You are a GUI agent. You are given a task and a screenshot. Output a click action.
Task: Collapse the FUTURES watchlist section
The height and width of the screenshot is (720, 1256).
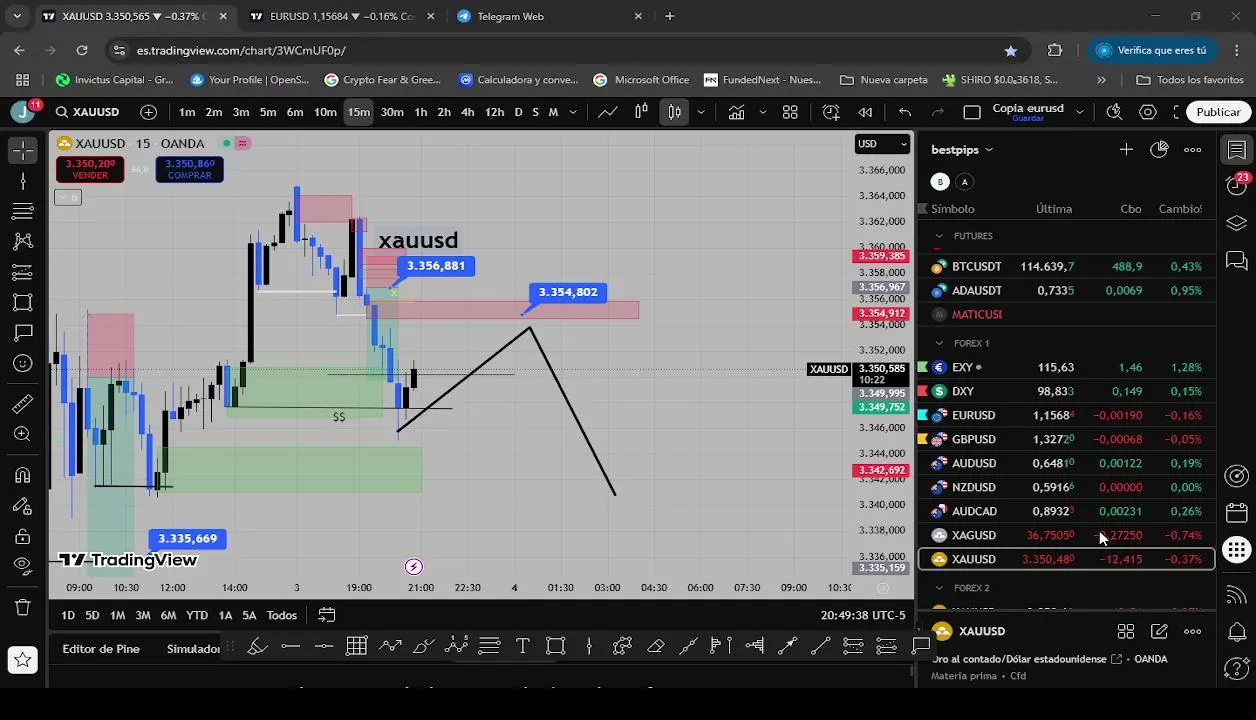point(939,236)
